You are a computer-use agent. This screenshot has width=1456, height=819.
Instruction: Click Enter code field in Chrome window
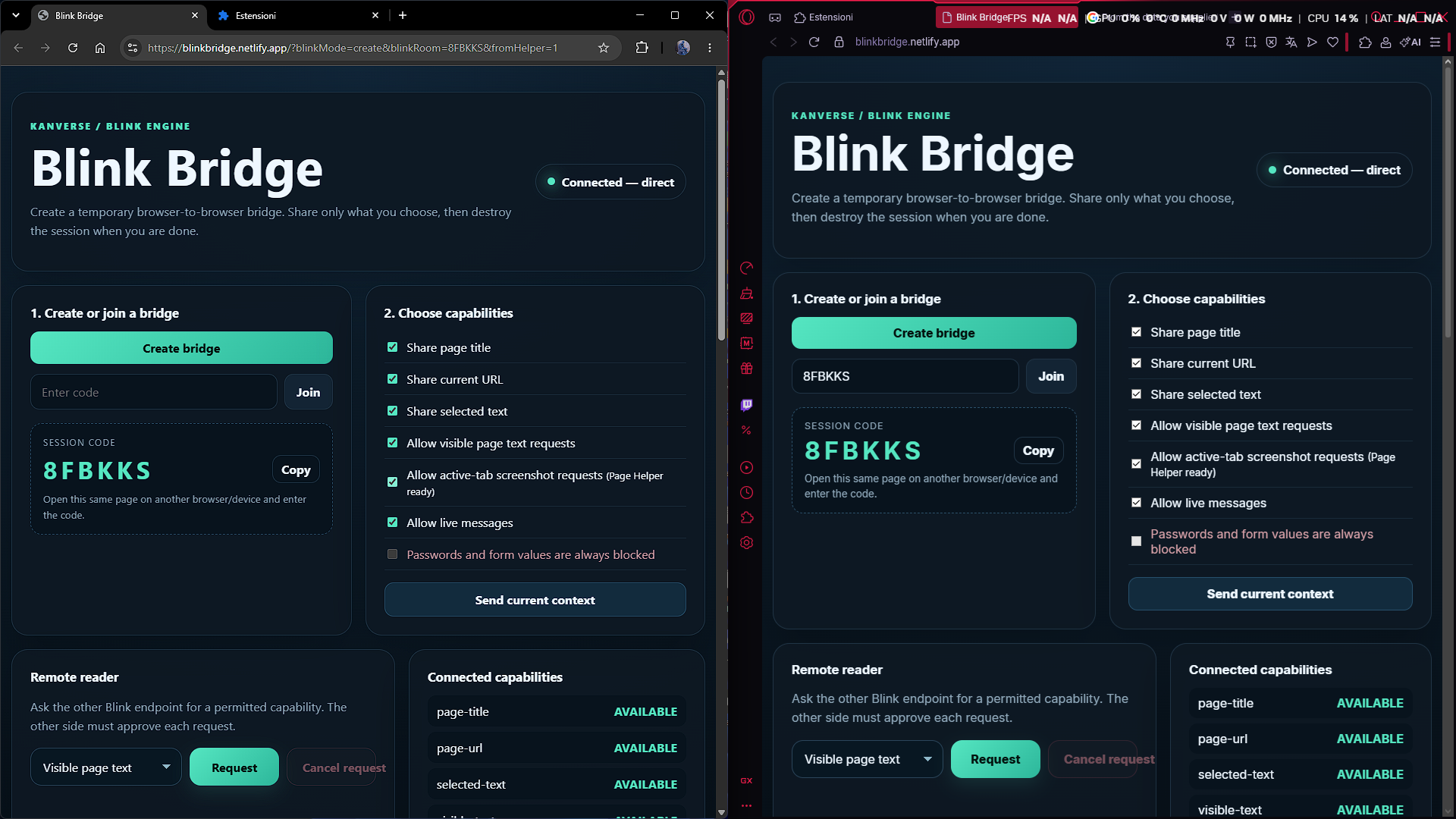pyautogui.click(x=154, y=392)
